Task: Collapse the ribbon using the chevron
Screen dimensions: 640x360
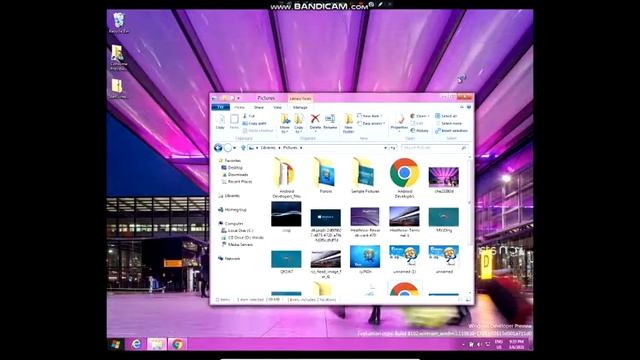Action: pyautogui.click(x=462, y=107)
